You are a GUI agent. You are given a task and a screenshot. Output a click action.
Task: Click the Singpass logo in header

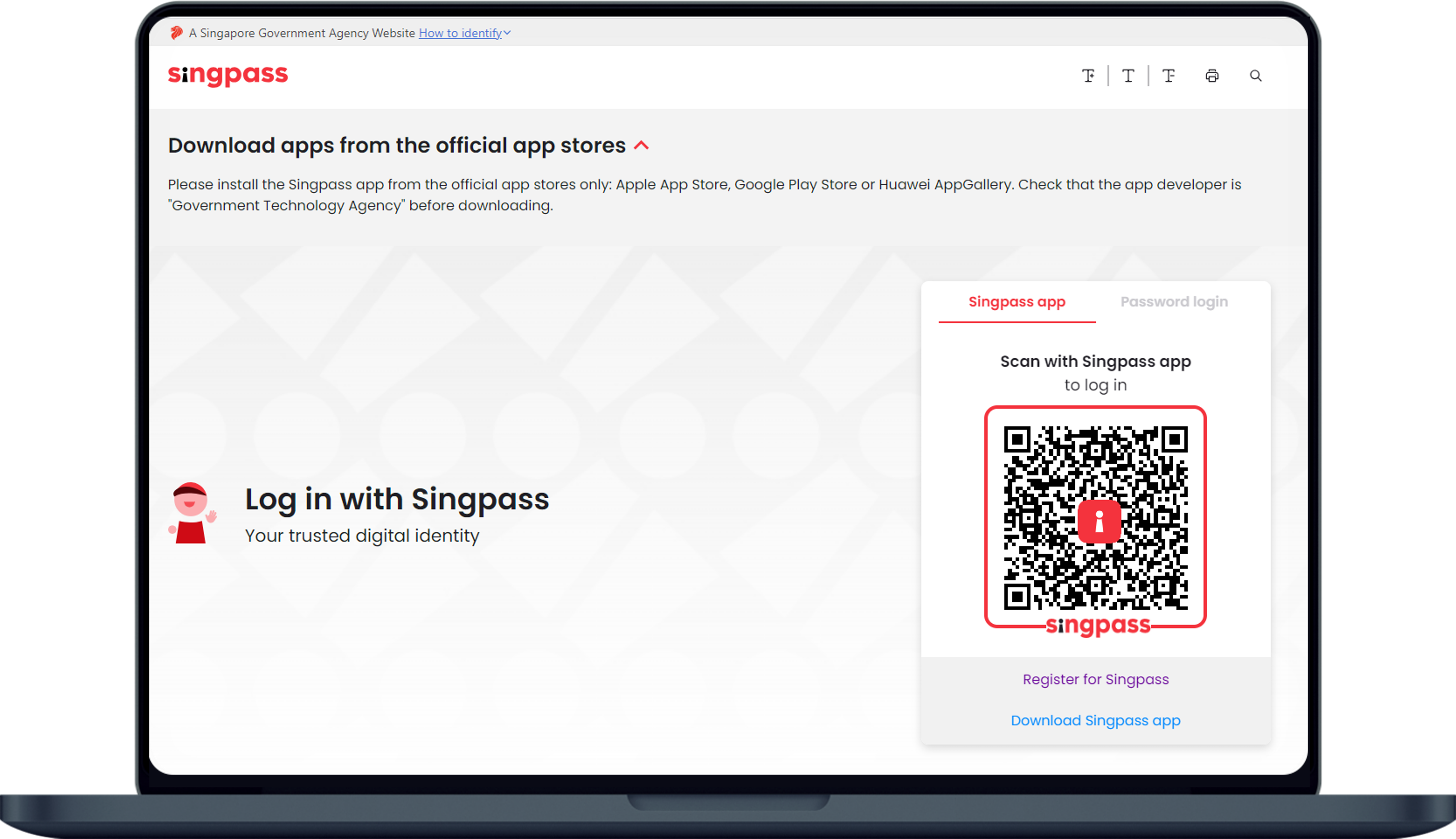point(227,75)
